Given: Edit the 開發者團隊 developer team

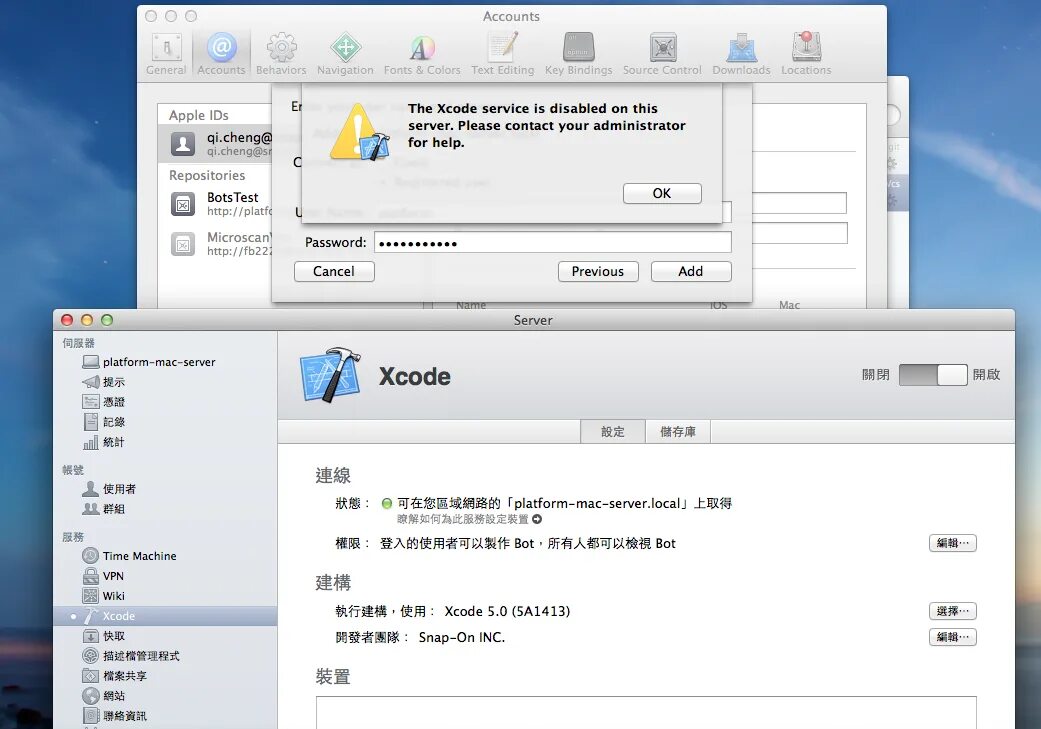Looking at the screenshot, I should tap(953, 637).
